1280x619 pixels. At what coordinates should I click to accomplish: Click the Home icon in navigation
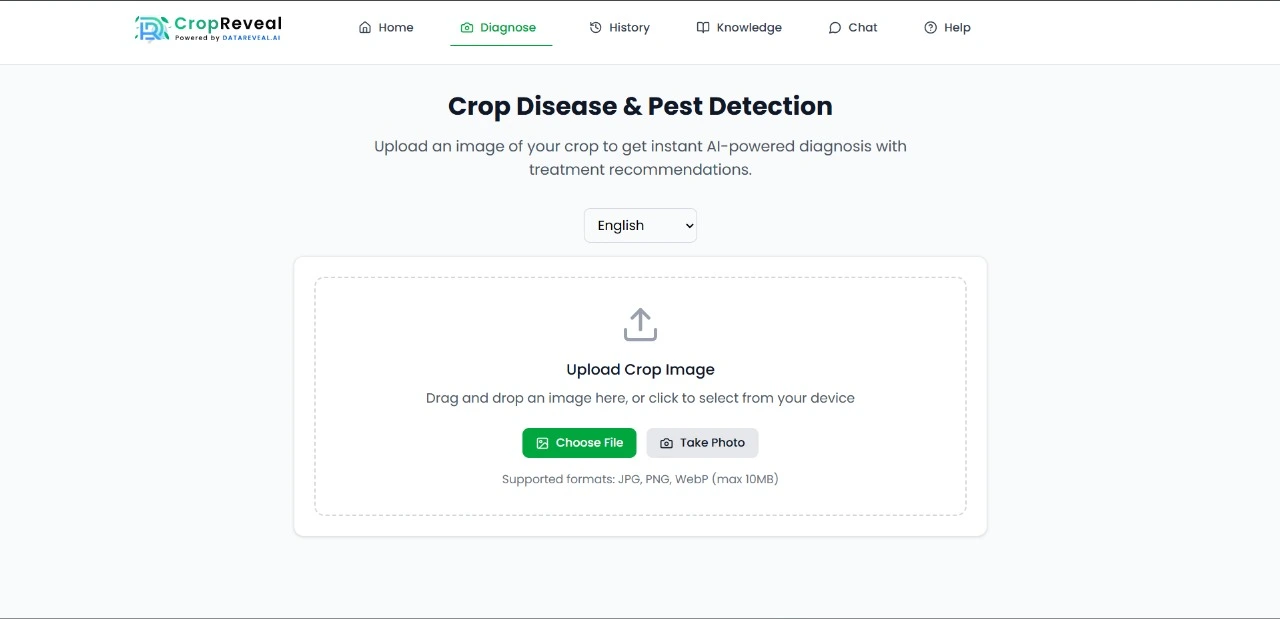pos(365,27)
